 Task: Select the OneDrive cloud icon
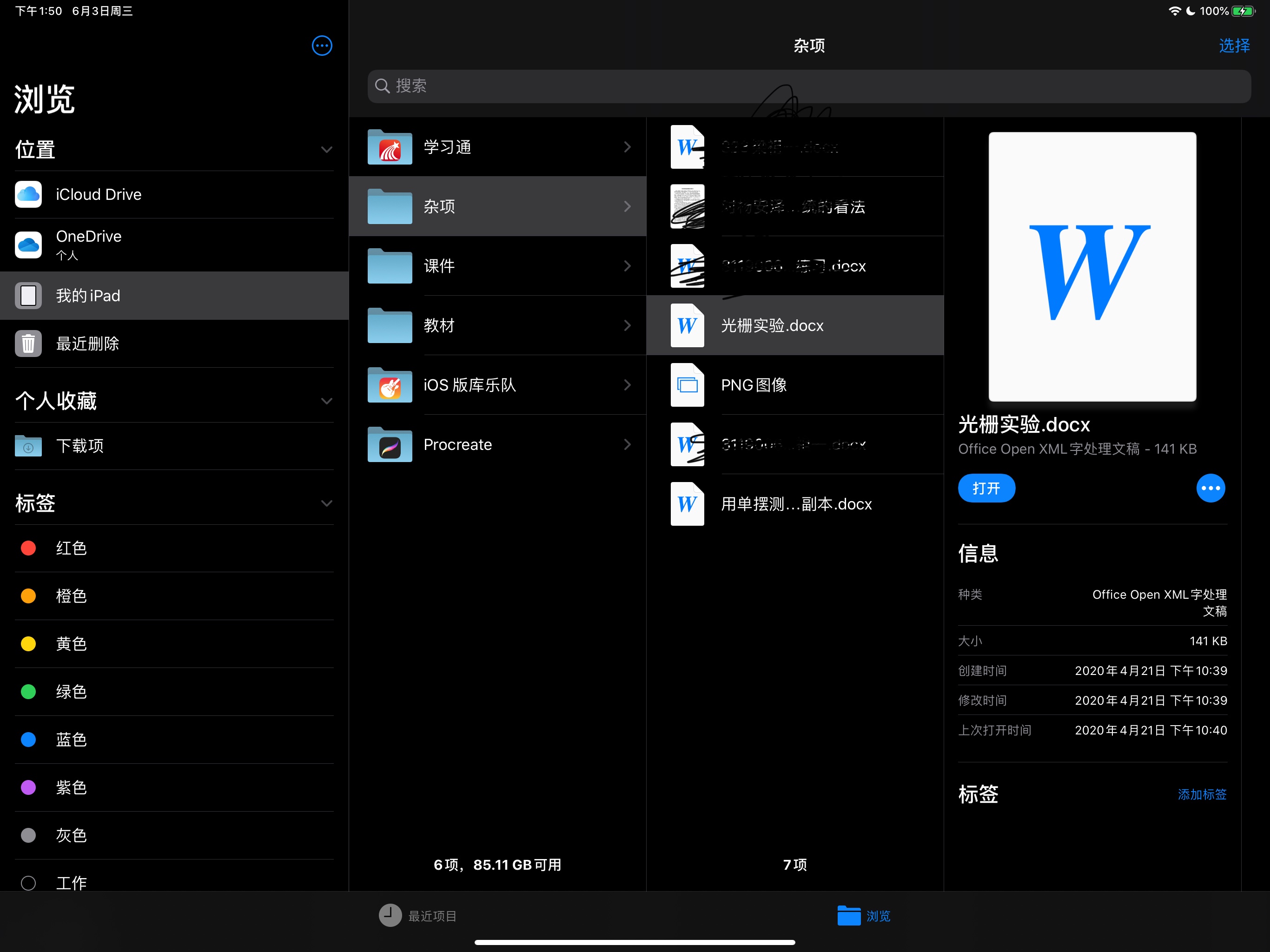tap(28, 245)
